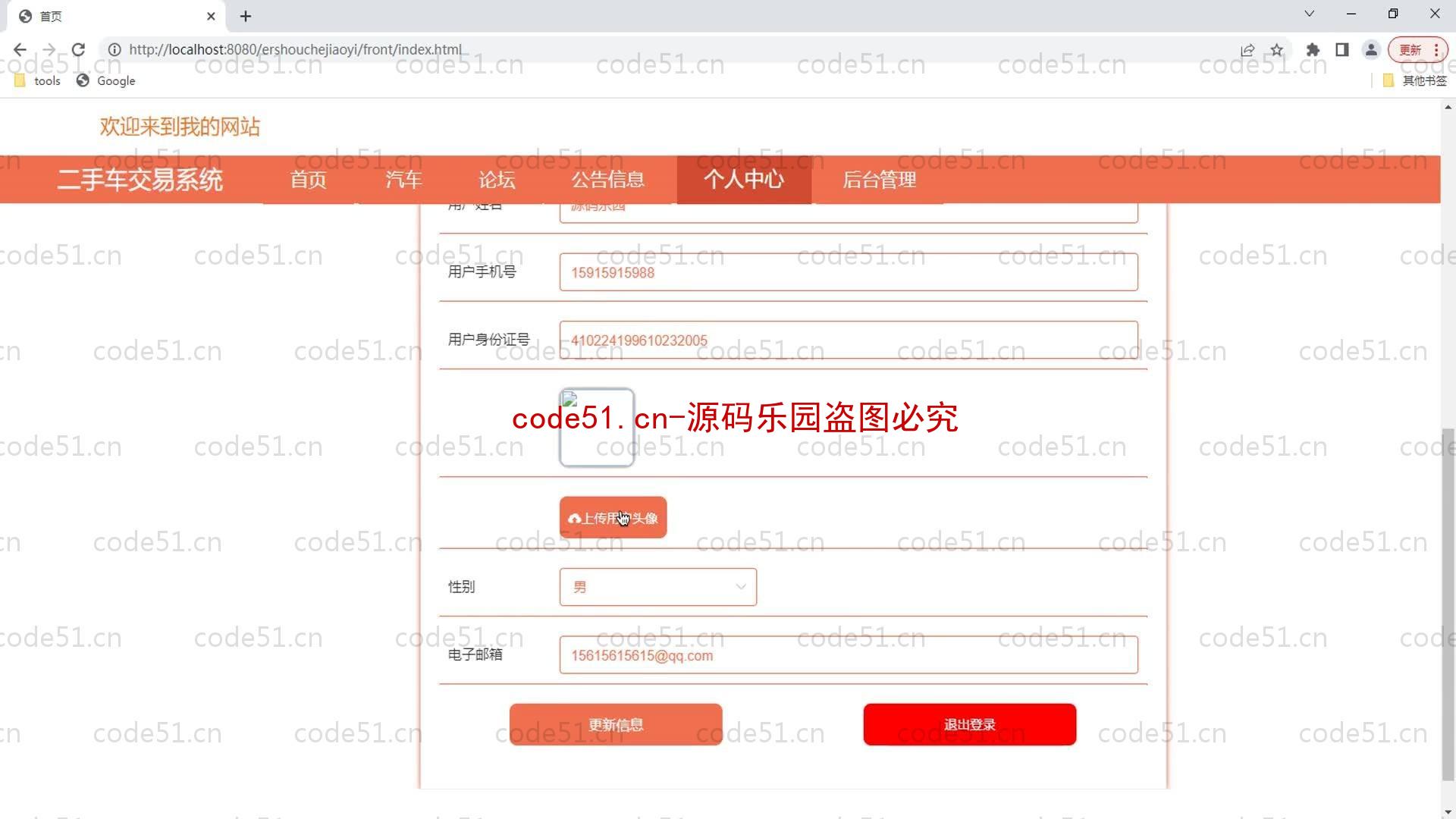Click the 上传用户头像 upload button
Image resolution: width=1456 pixels, height=819 pixels.
613,518
